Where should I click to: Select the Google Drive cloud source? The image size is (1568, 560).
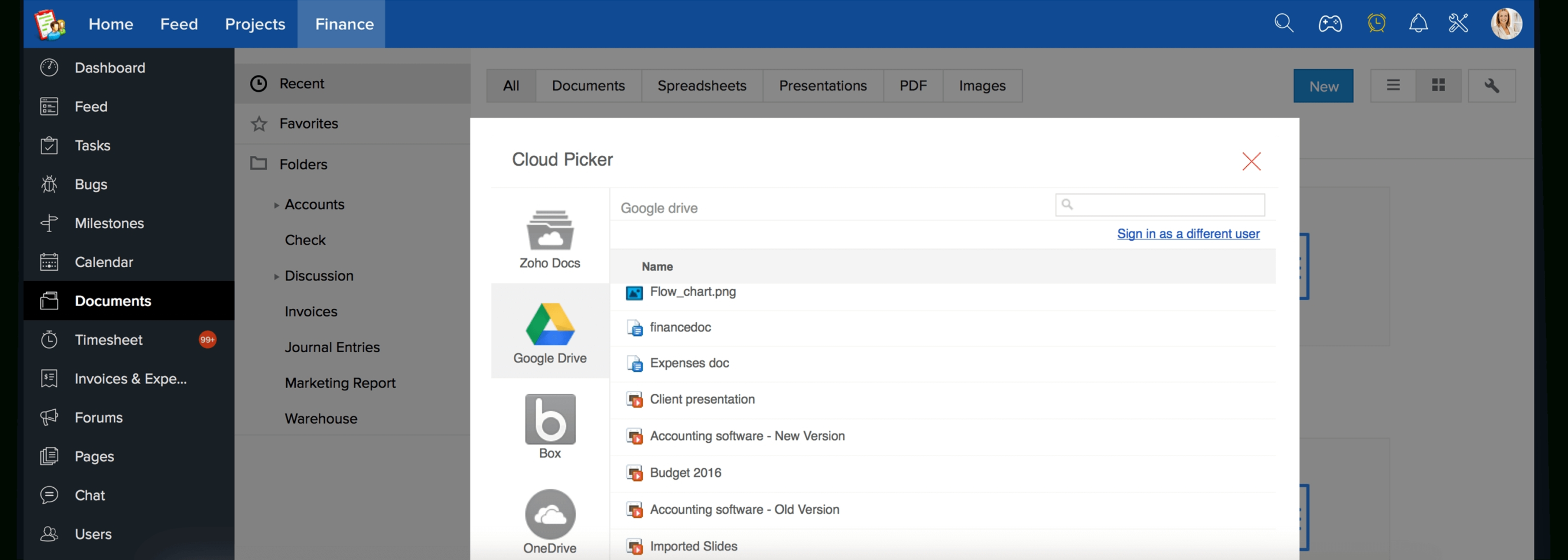[550, 331]
